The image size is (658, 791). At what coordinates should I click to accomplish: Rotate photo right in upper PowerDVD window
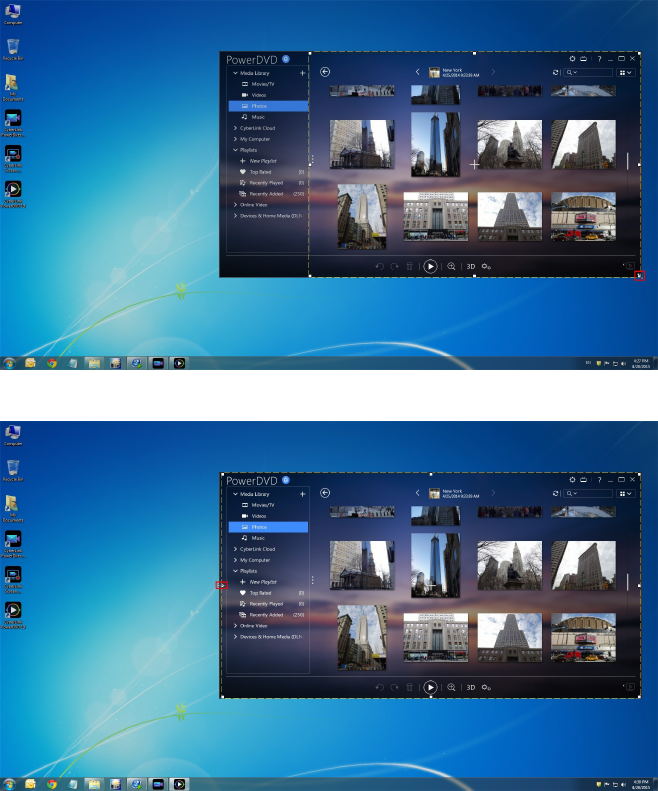coord(394,266)
